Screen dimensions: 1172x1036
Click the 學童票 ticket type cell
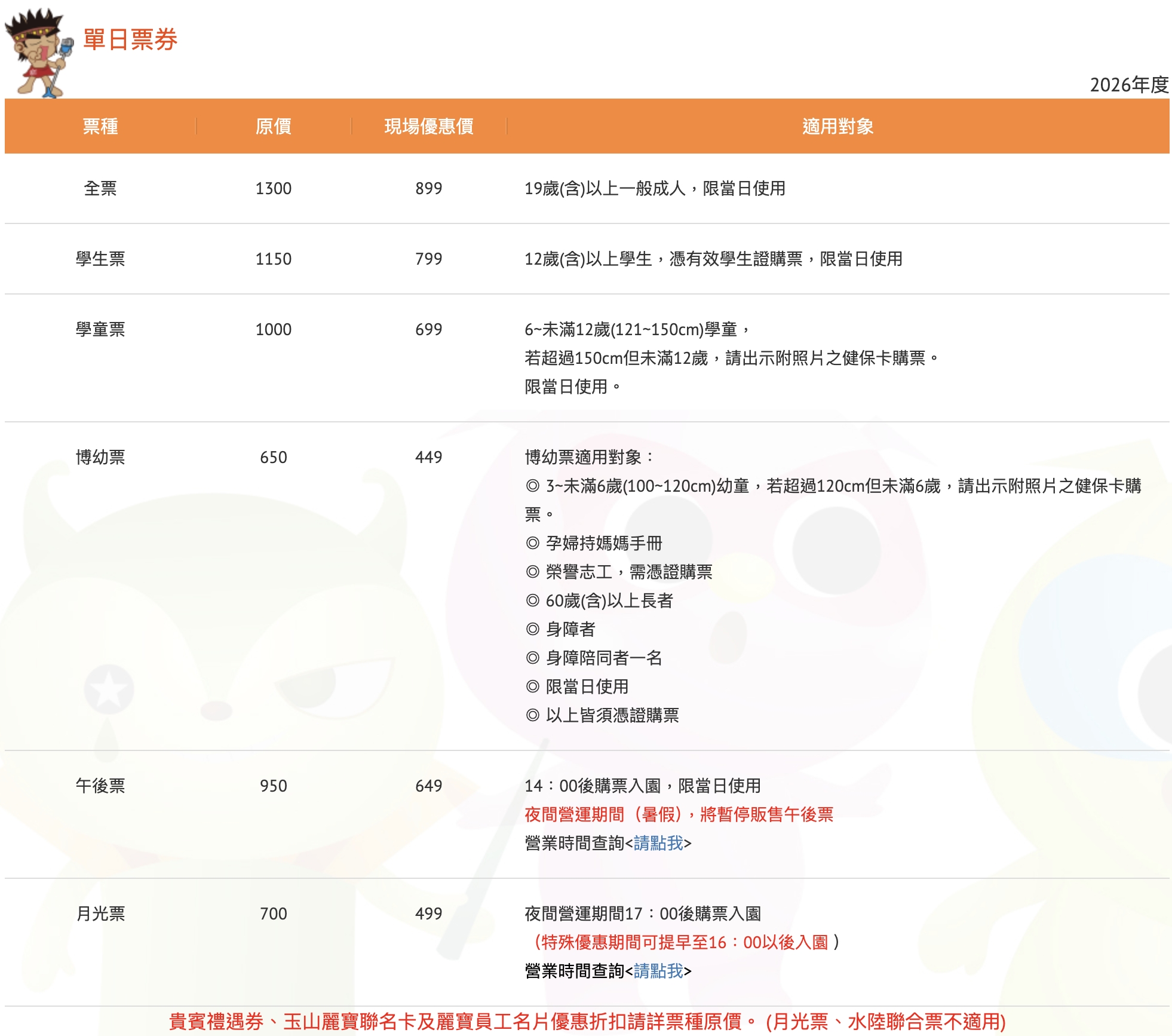pos(100,329)
